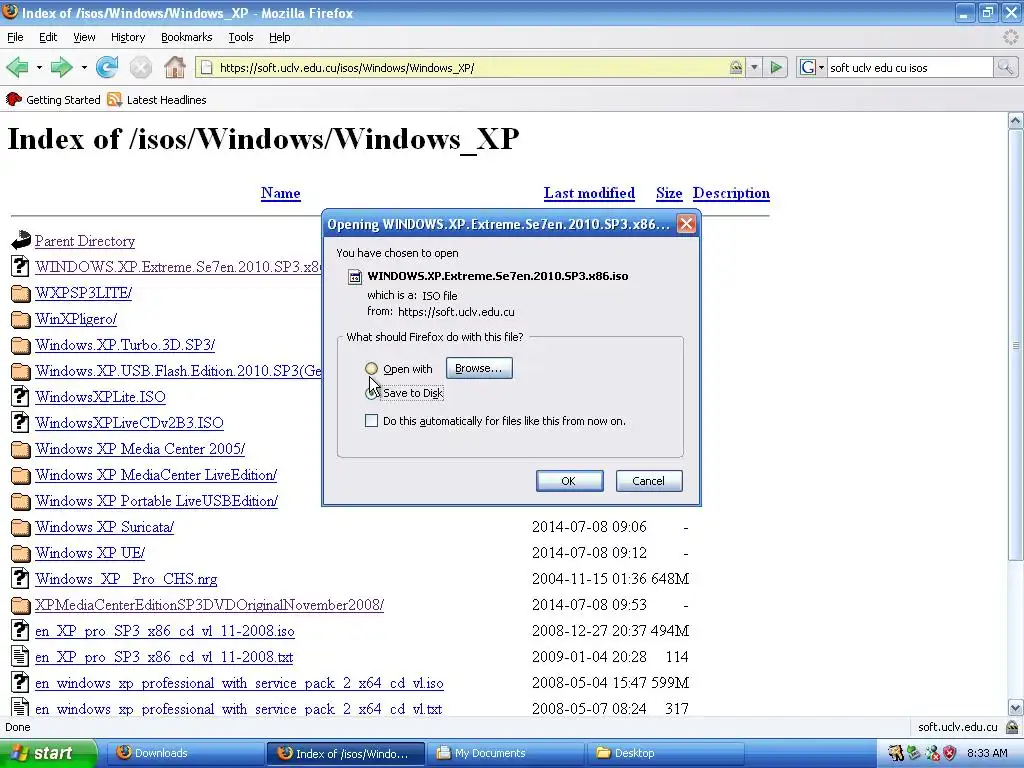Click the search magnifier button
Viewport: 1024px width, 768px height.
point(1005,67)
